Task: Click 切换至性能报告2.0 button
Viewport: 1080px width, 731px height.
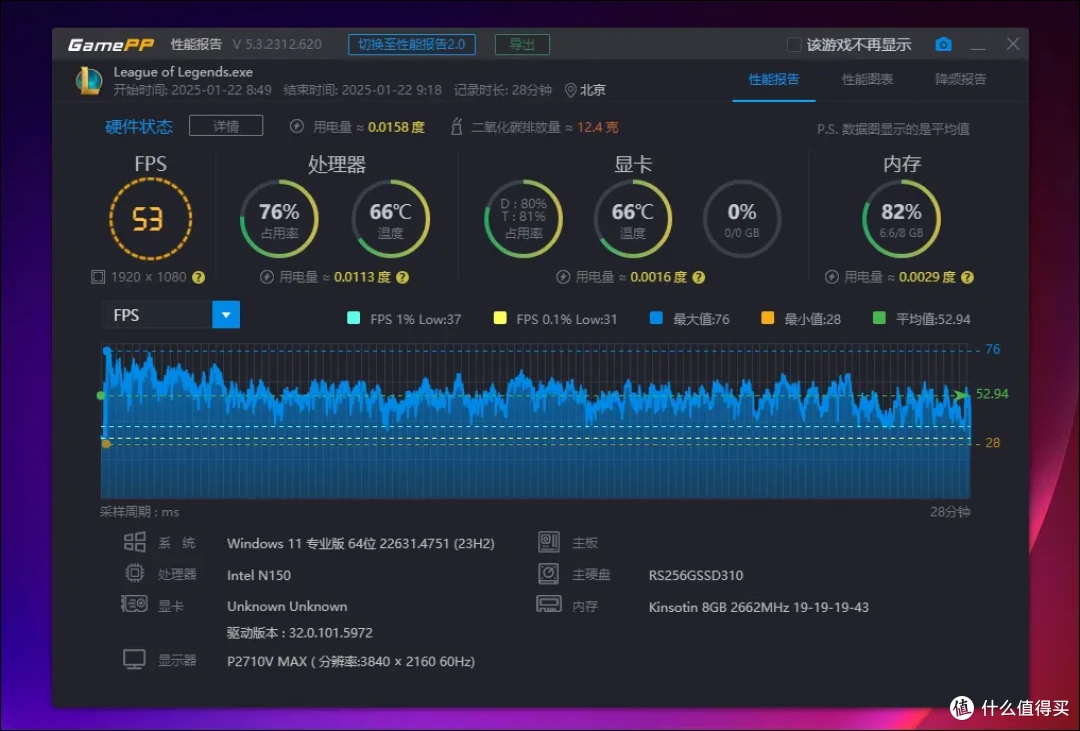Action: [412, 45]
